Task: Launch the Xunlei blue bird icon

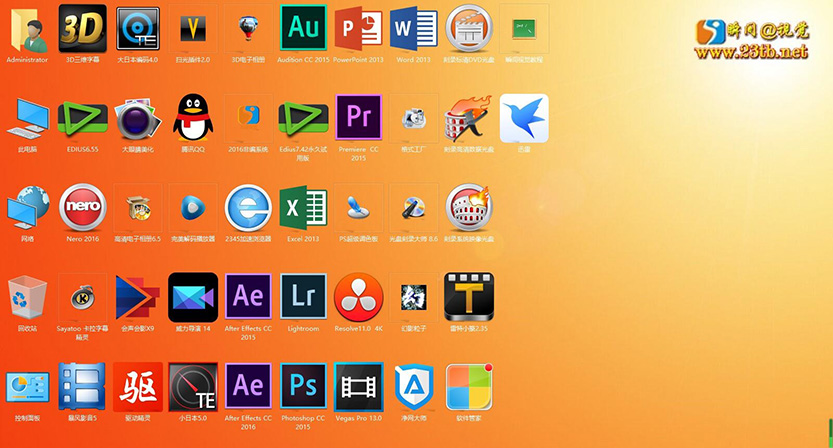Action: 524,118
